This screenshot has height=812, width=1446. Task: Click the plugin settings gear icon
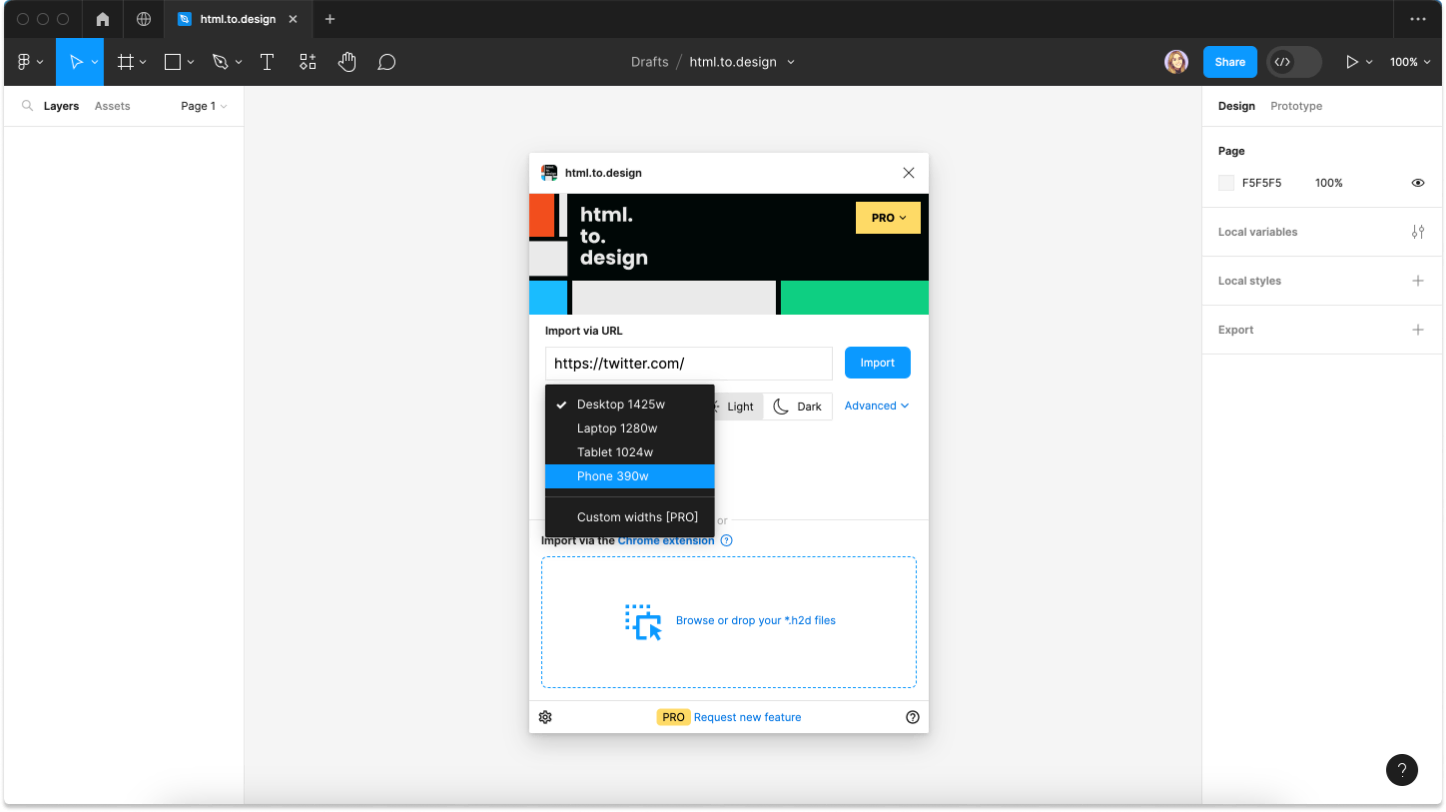point(546,717)
